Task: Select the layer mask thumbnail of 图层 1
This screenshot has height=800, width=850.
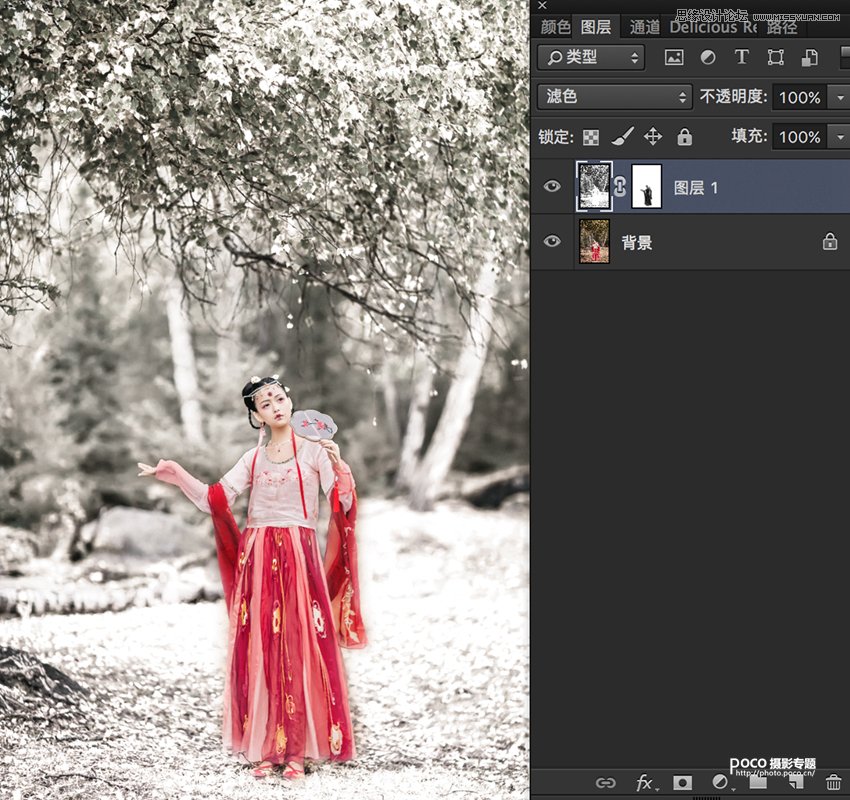Action: (646, 186)
